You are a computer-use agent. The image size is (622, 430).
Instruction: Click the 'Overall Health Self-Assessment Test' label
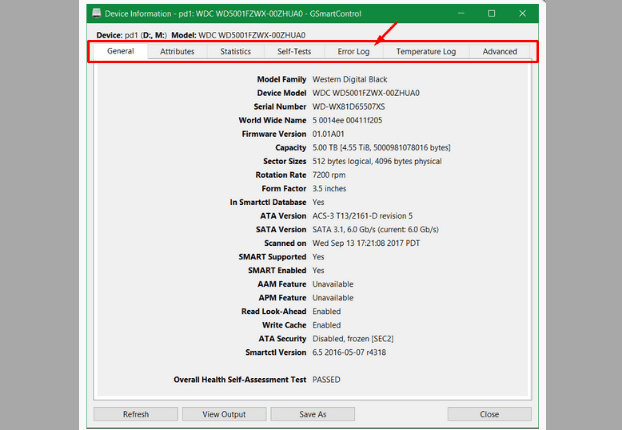coord(240,380)
